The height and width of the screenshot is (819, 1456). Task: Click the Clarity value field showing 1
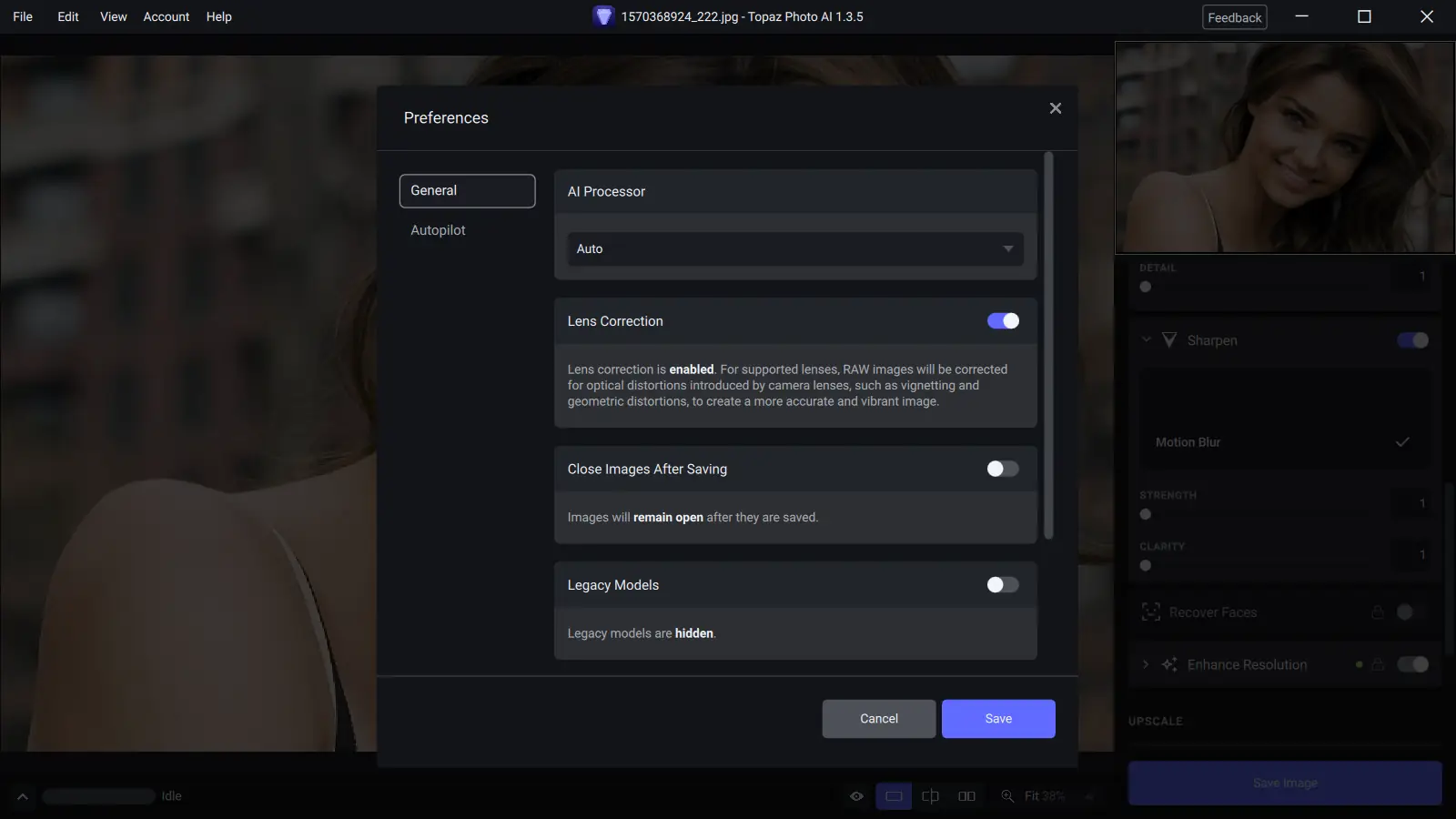coord(1411,554)
